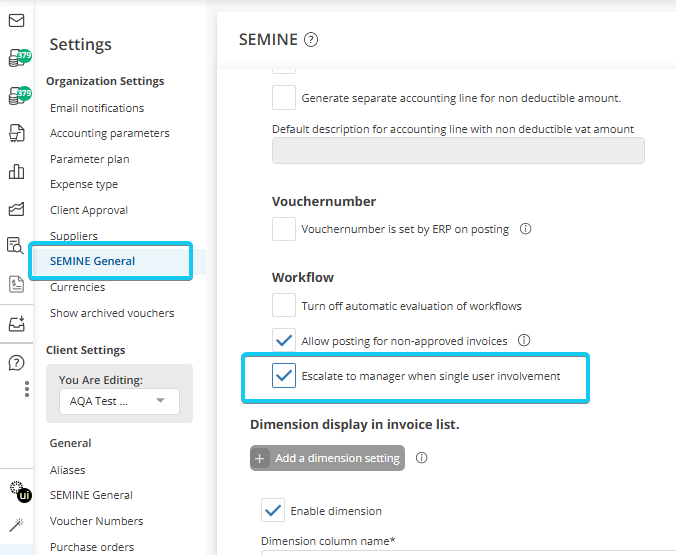Open the three-dot more options in sidebar
This screenshot has width=676, height=555.
click(27, 389)
